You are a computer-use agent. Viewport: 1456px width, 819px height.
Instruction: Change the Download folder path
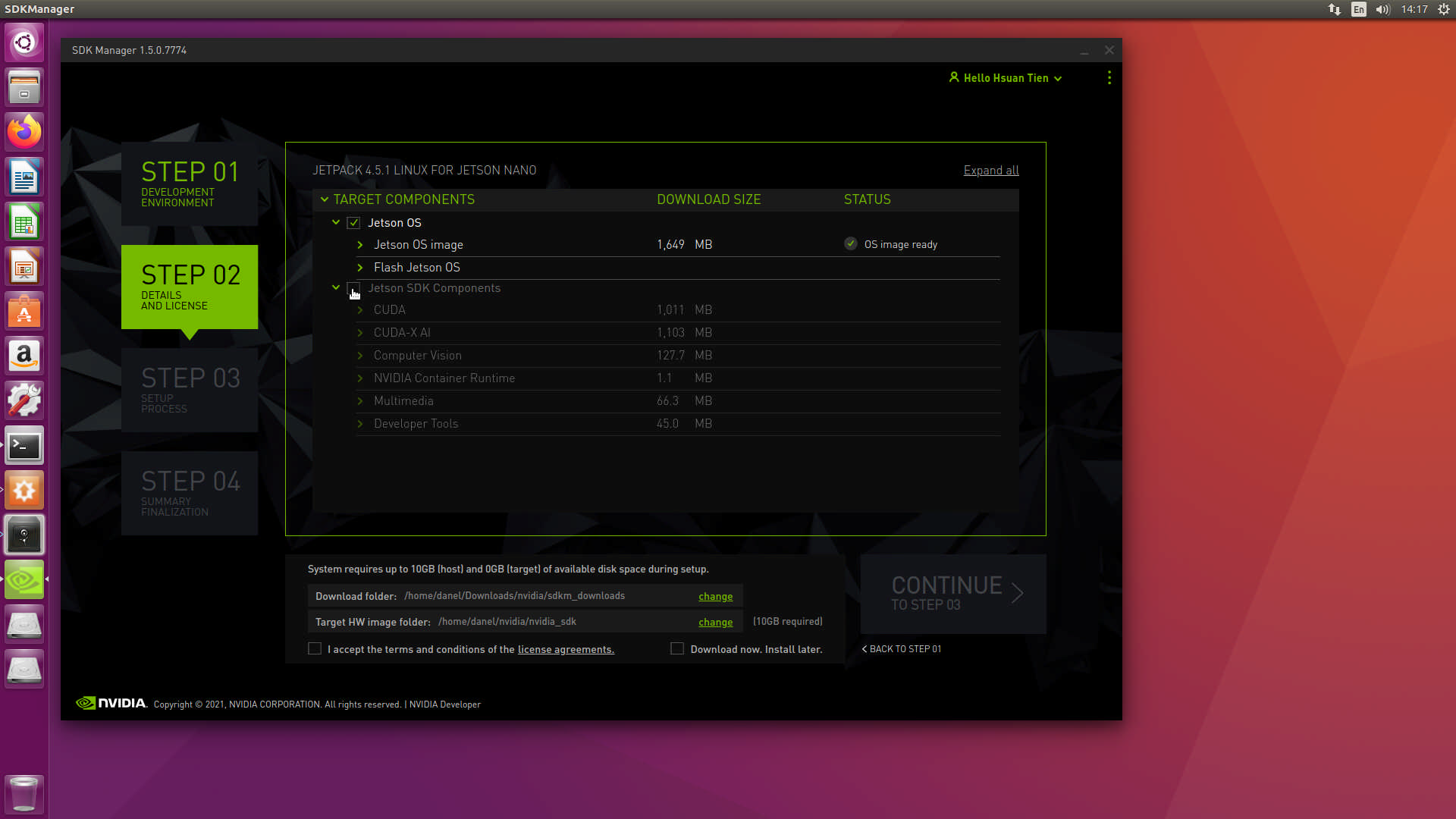(715, 597)
